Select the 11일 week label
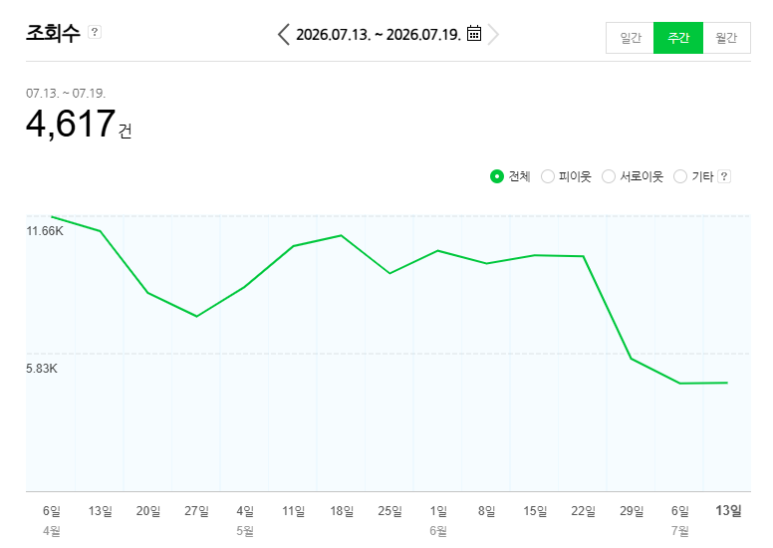Image resolution: width=773 pixels, height=548 pixels. pyautogui.click(x=293, y=511)
